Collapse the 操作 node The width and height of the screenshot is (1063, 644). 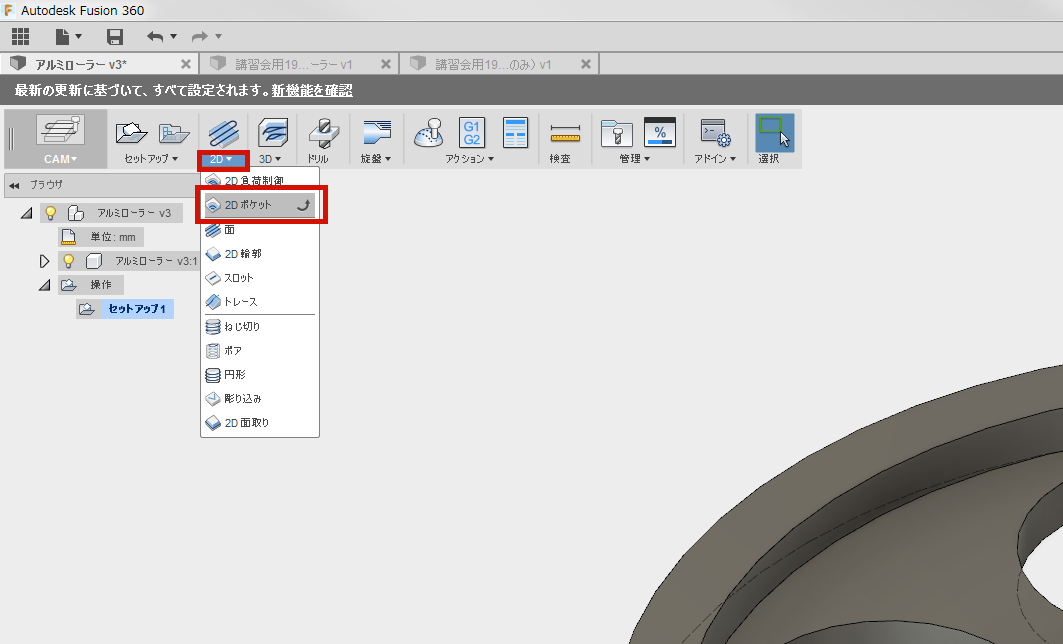click(45, 285)
